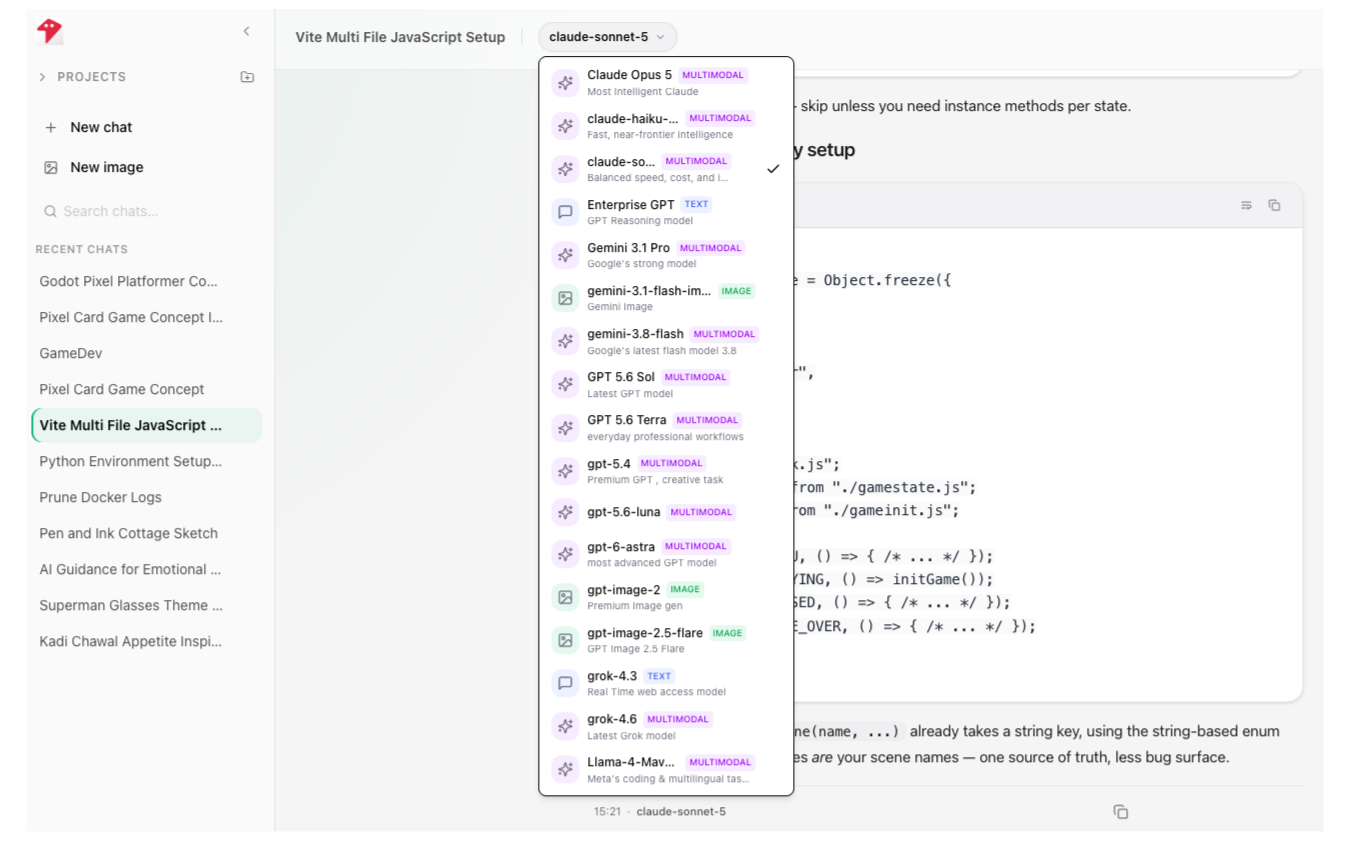Screen dimensions: 1355x860
Task: Click the TEXT tag on Enterprise GPT
Action: pyautogui.click(x=697, y=204)
